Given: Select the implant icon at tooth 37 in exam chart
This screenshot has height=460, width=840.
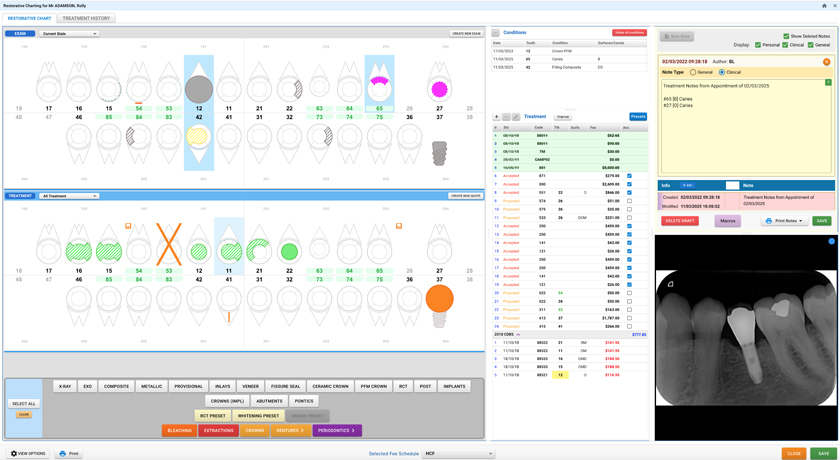Looking at the screenshot, I should coord(439,154).
